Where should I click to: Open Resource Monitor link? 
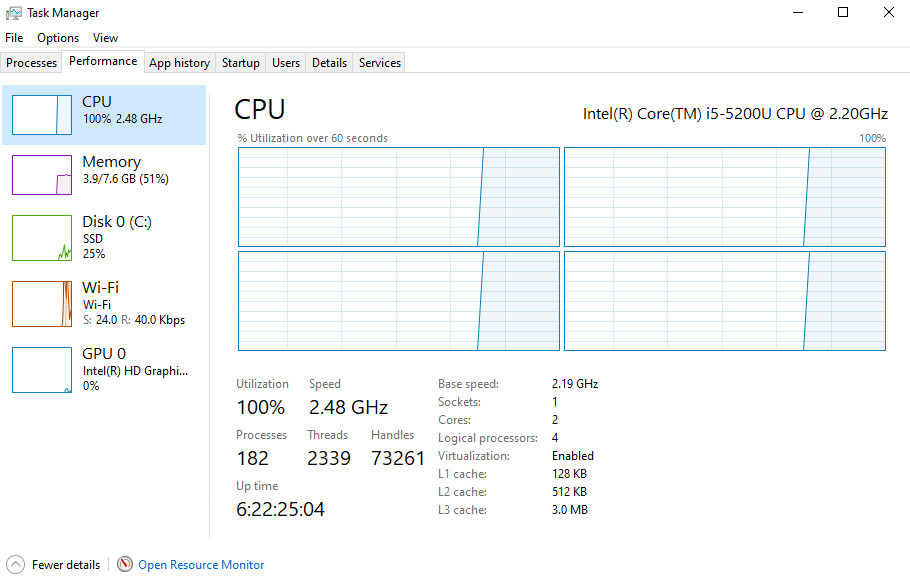pyautogui.click(x=201, y=565)
